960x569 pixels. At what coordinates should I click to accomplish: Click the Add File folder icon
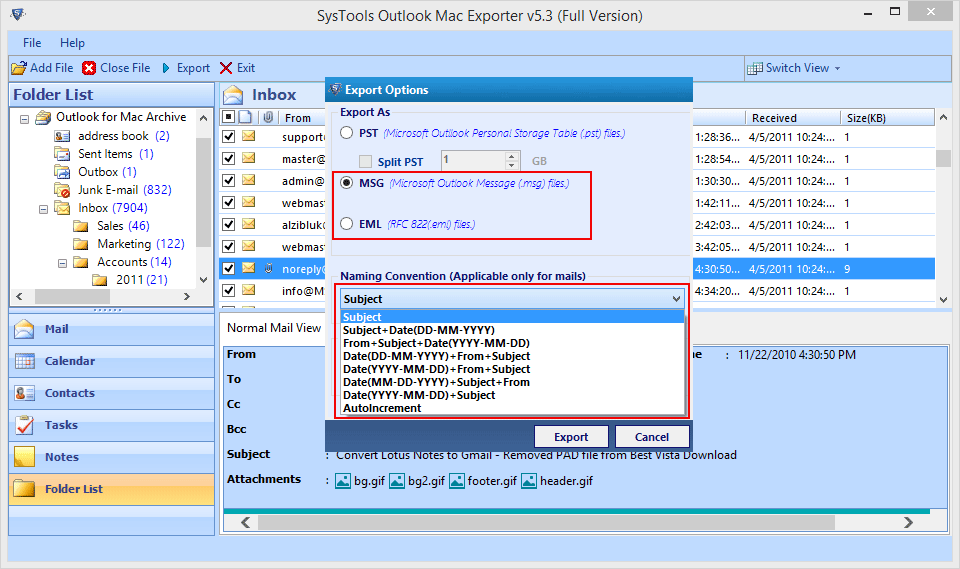(19, 68)
